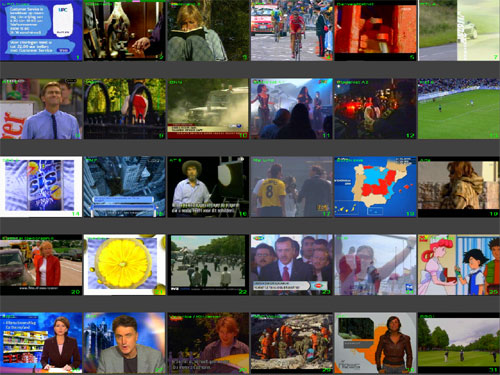Select the lemon slice graphic channel 21
500x375 pixels.
[x=125, y=265]
